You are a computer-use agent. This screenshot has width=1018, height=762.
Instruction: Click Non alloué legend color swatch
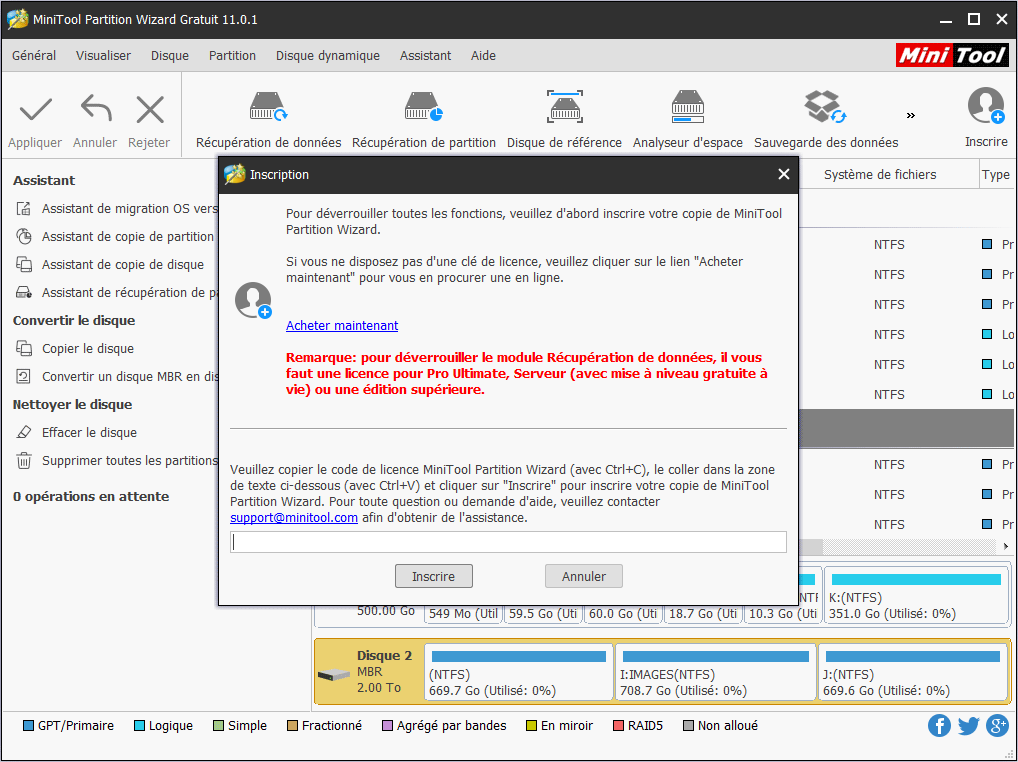click(x=688, y=726)
